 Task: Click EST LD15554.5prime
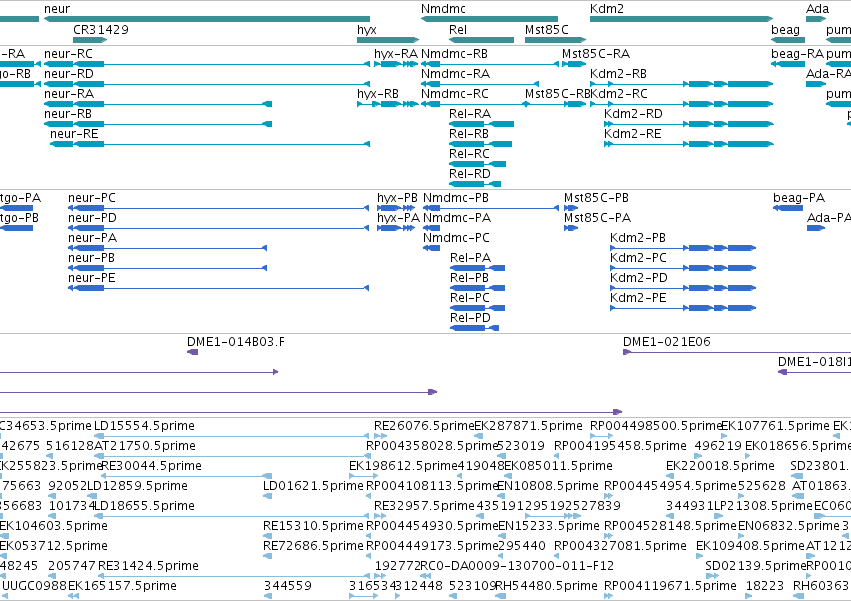144,426
